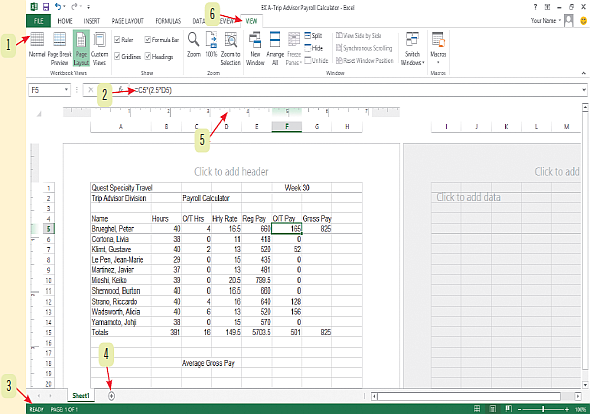Click Synchronous Scrolling
590x414 pixels.
coord(364,48)
